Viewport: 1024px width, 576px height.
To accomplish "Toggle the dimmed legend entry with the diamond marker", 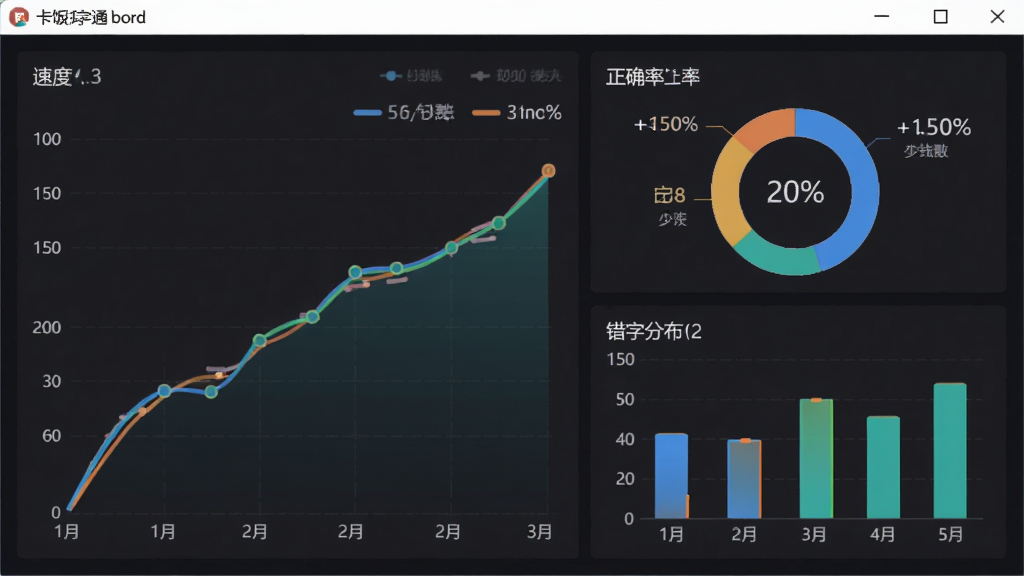I will point(516,76).
